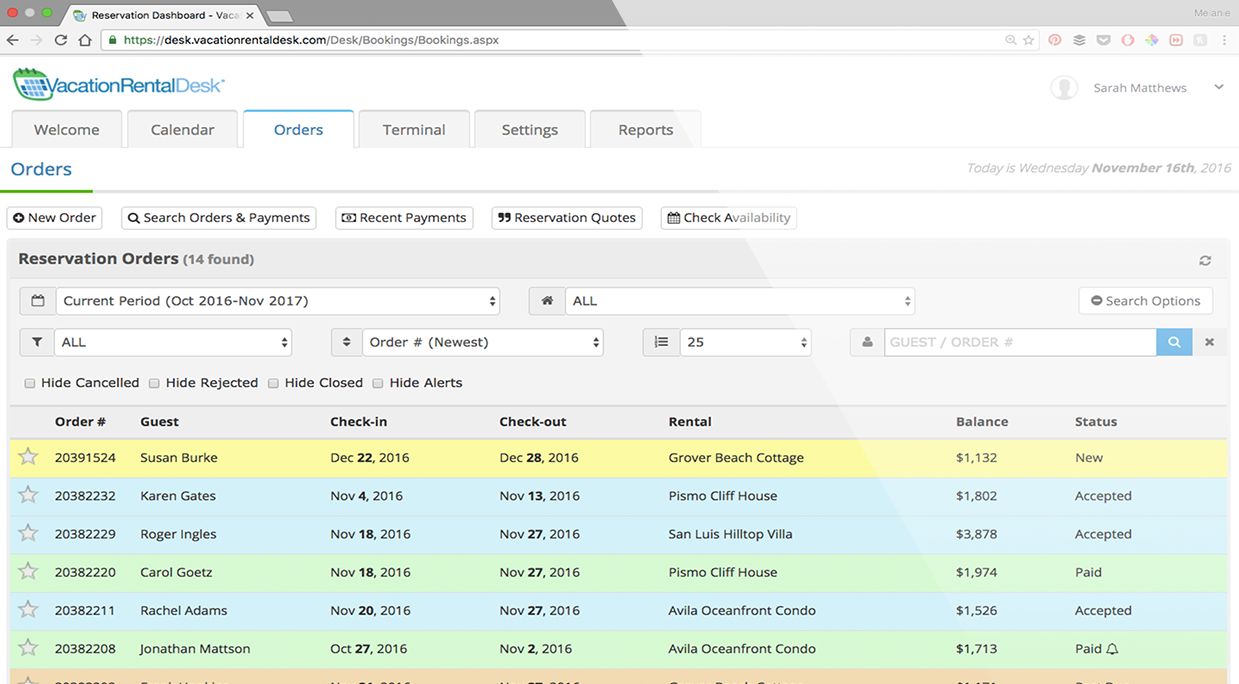Click the New status of Susan Burke's order
The width and height of the screenshot is (1239, 684).
tap(1089, 458)
